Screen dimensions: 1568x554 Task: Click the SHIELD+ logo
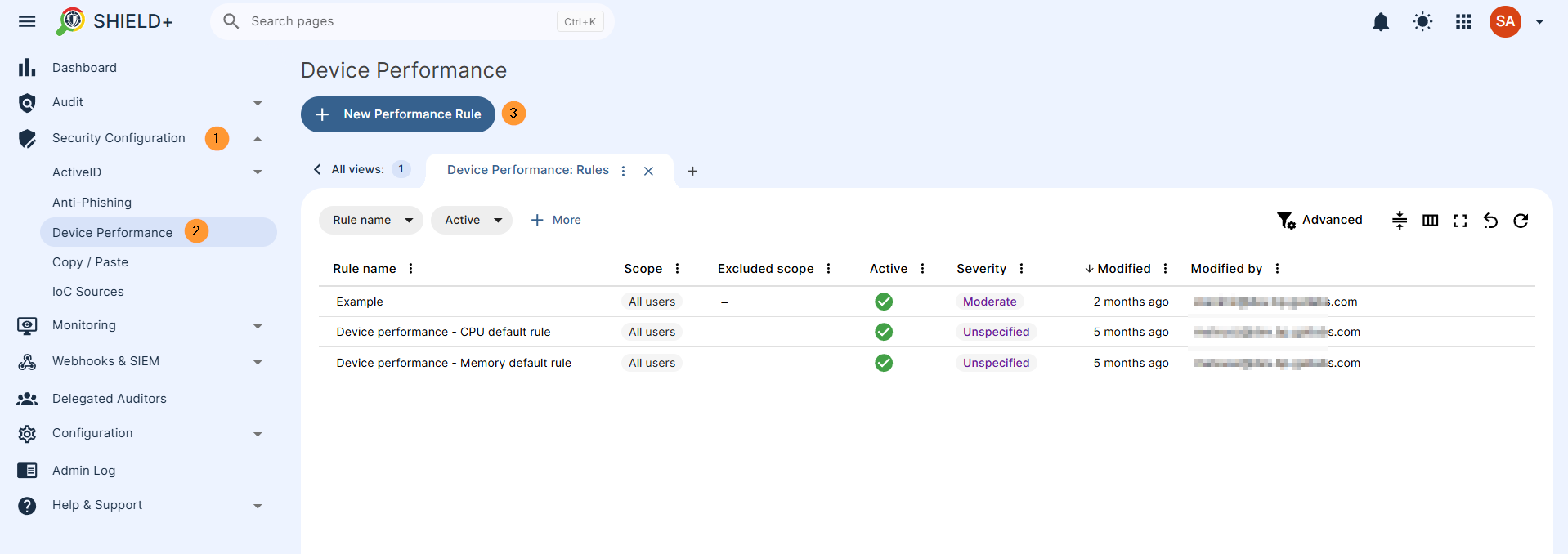114,21
